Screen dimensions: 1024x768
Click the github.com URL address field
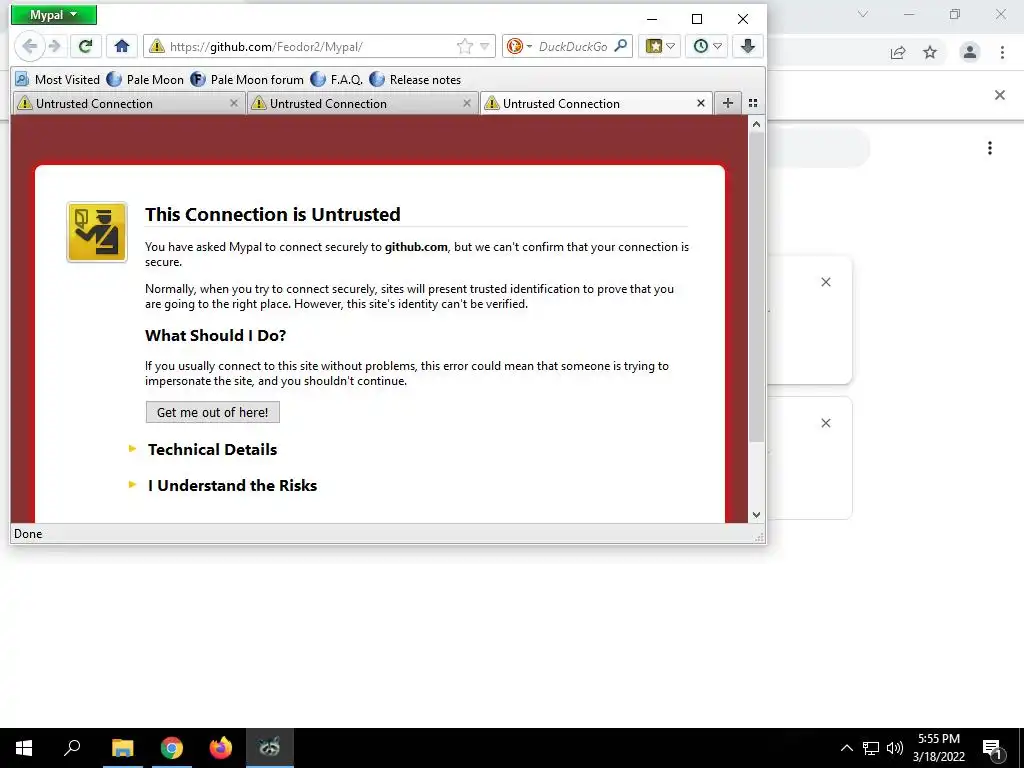point(310,46)
